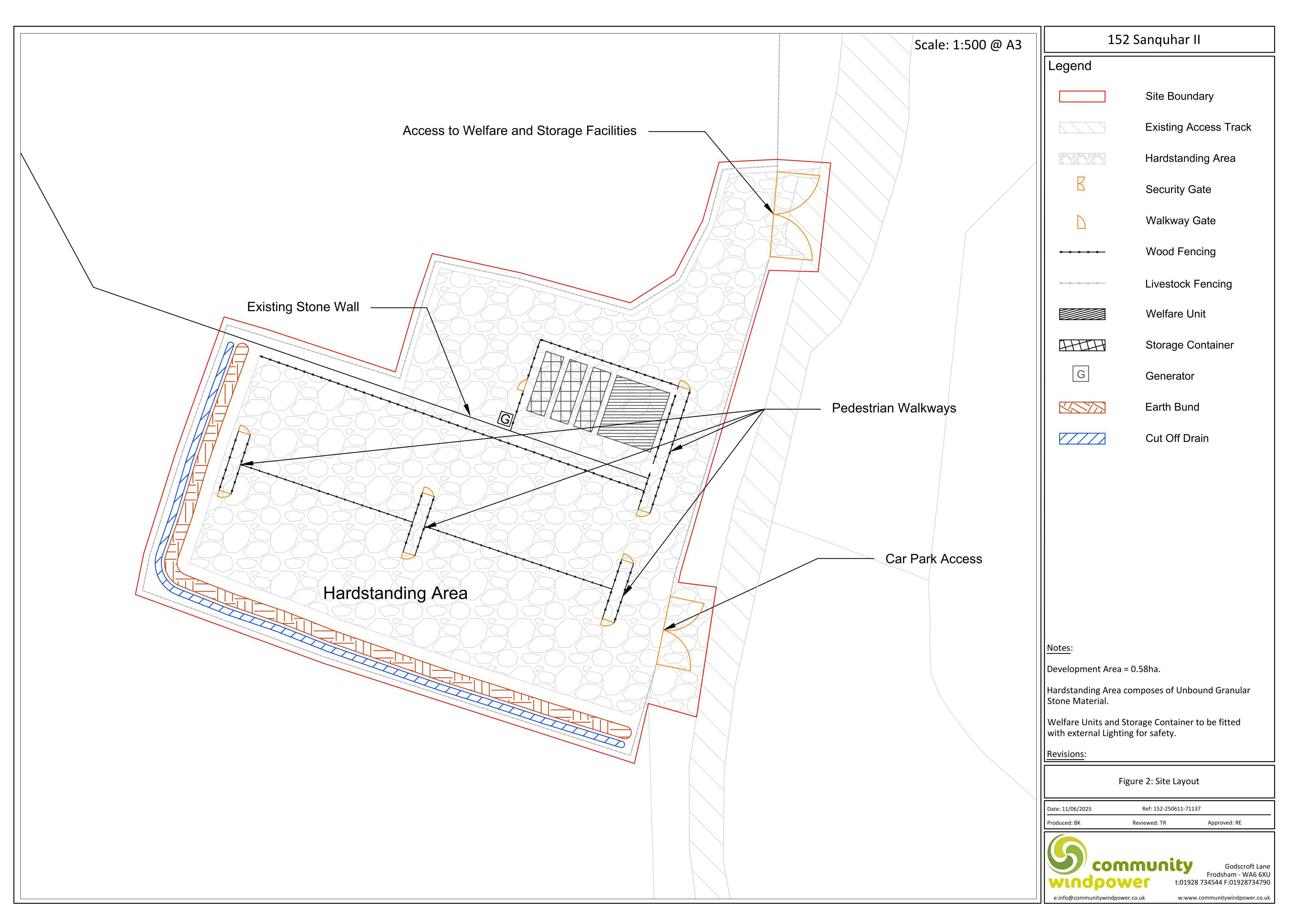Select the 'Livestock Fencing' legend label text

point(1188,284)
